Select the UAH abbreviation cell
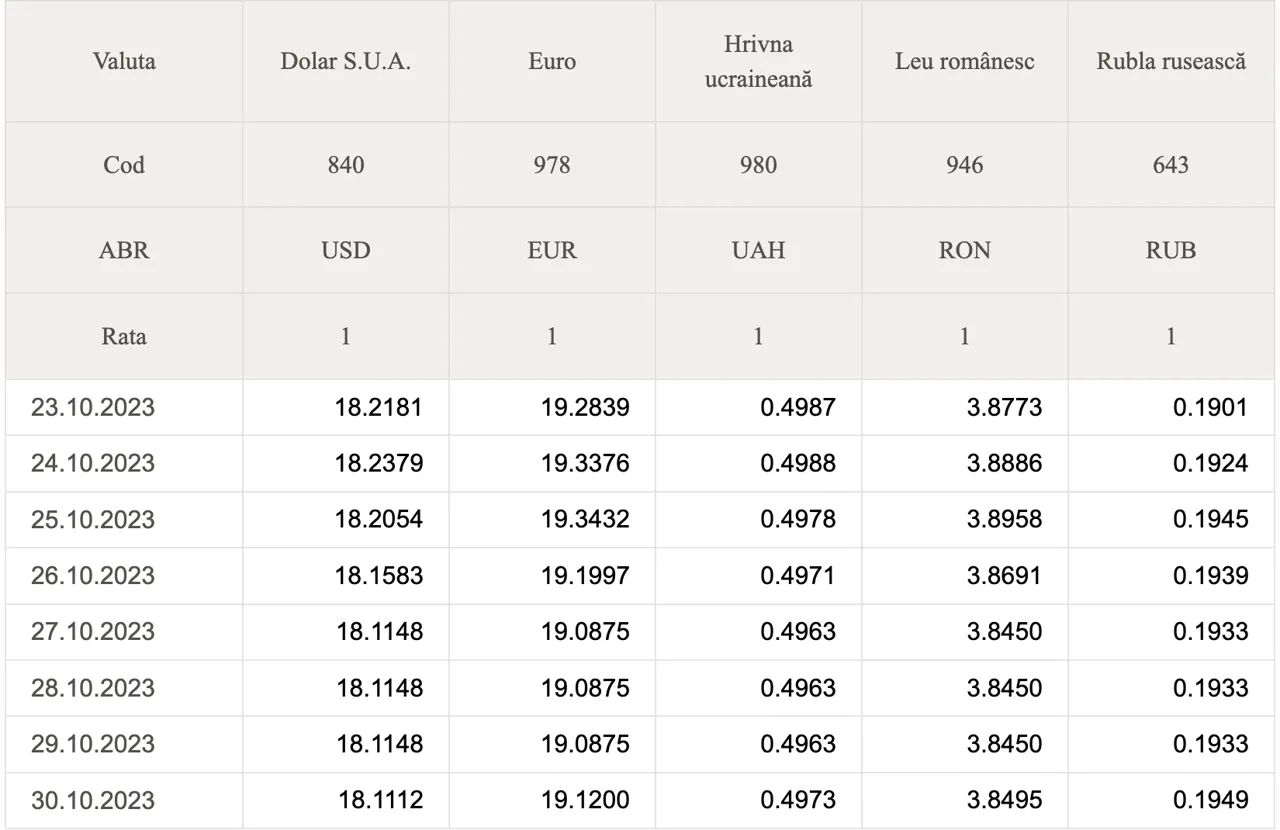 click(x=758, y=250)
